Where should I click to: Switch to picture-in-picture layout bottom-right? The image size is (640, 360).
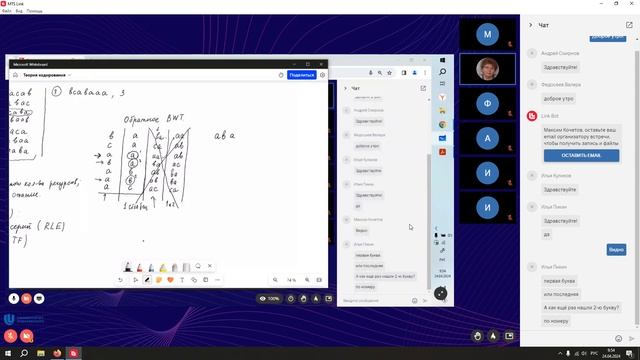coord(509,336)
